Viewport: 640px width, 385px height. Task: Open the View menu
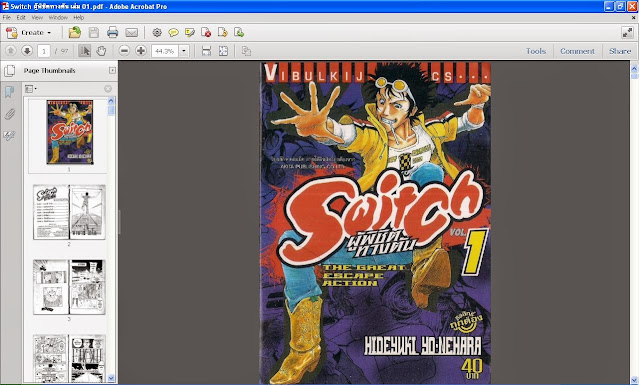[x=37, y=18]
